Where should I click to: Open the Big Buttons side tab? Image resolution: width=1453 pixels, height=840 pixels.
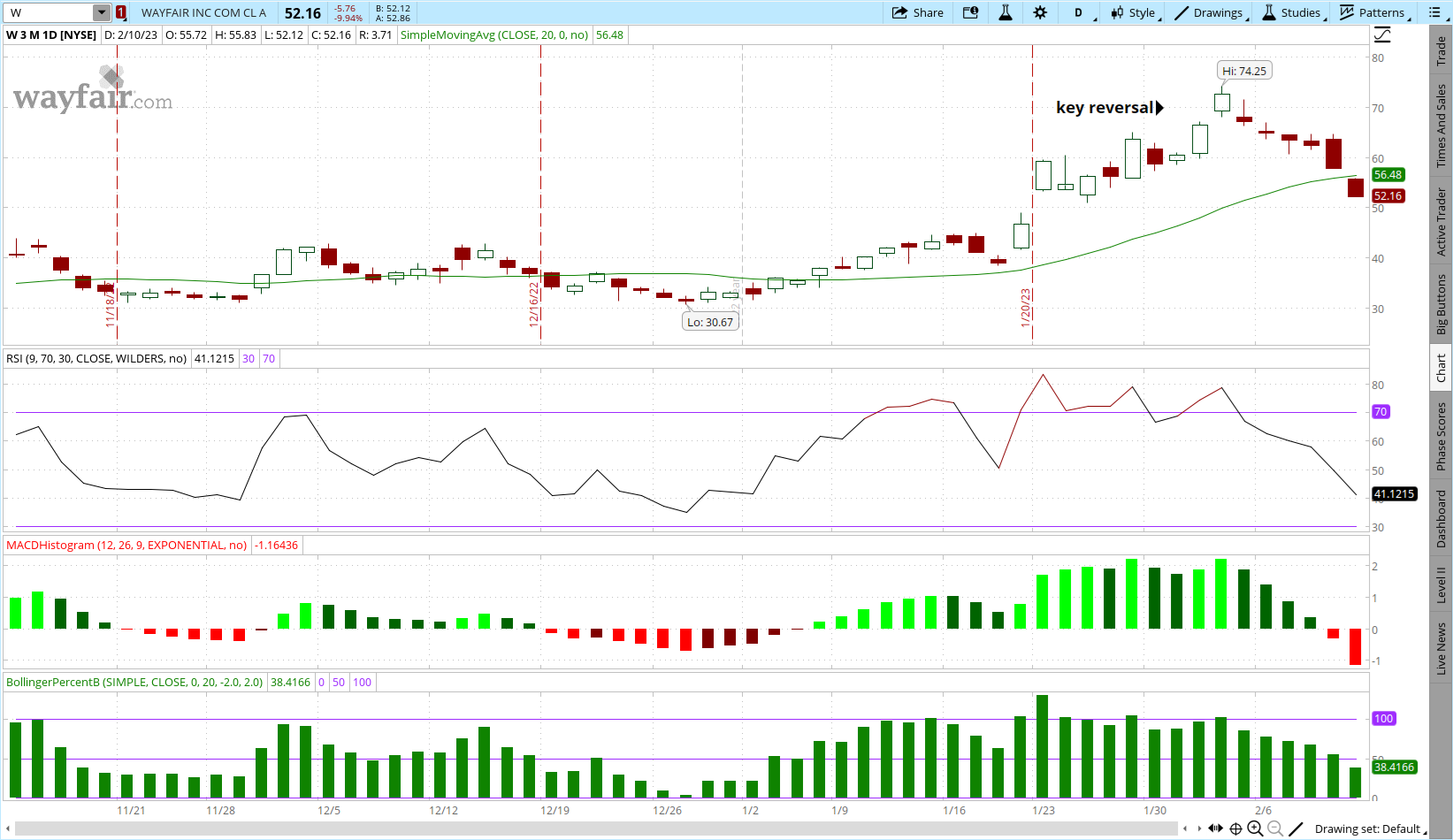point(1442,303)
